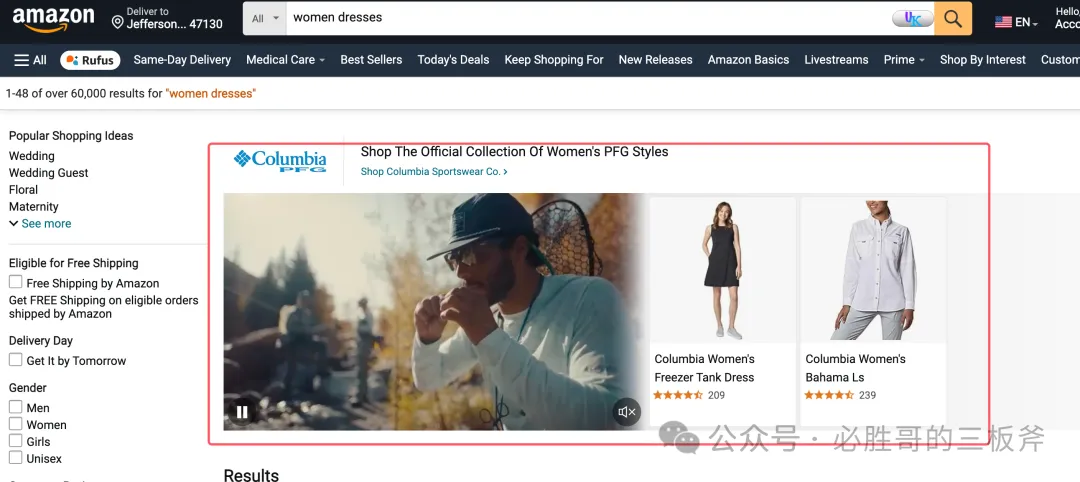The width and height of the screenshot is (1080, 482).
Task: Expand the Prime menu
Action: pos(904,60)
